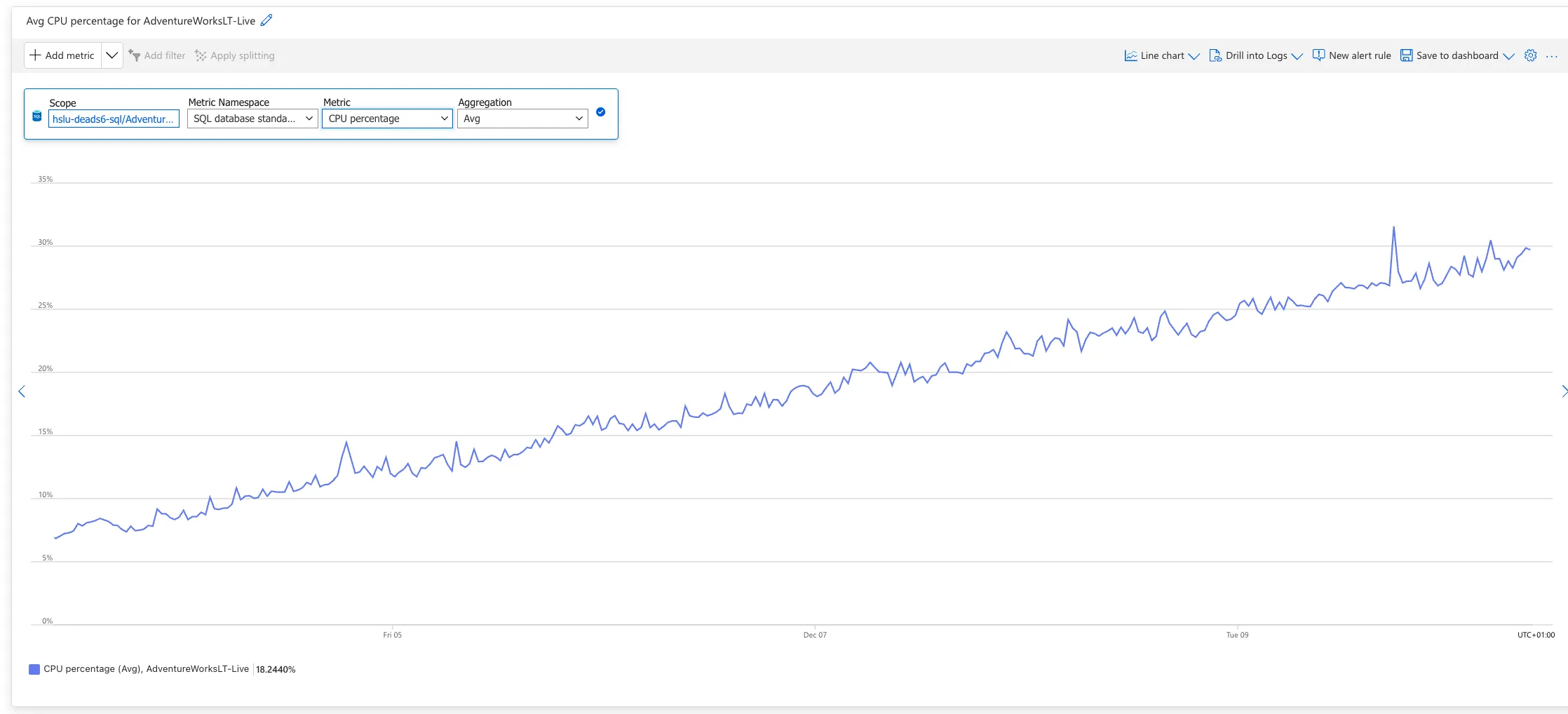Open the Metric Namespace dropdown
The image size is (1568, 714).
[252, 119]
